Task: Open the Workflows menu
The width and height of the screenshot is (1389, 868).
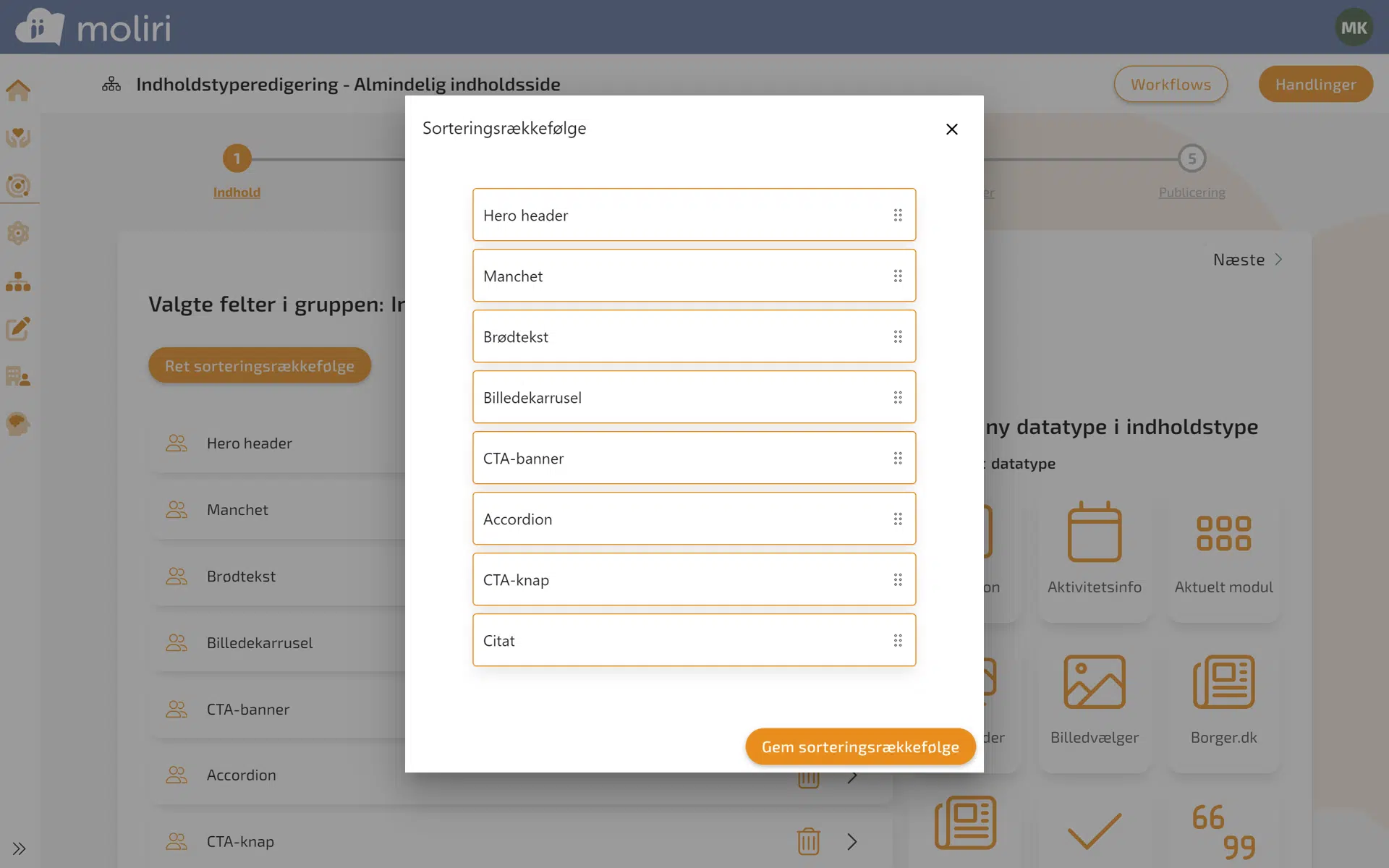Action: click(1170, 85)
